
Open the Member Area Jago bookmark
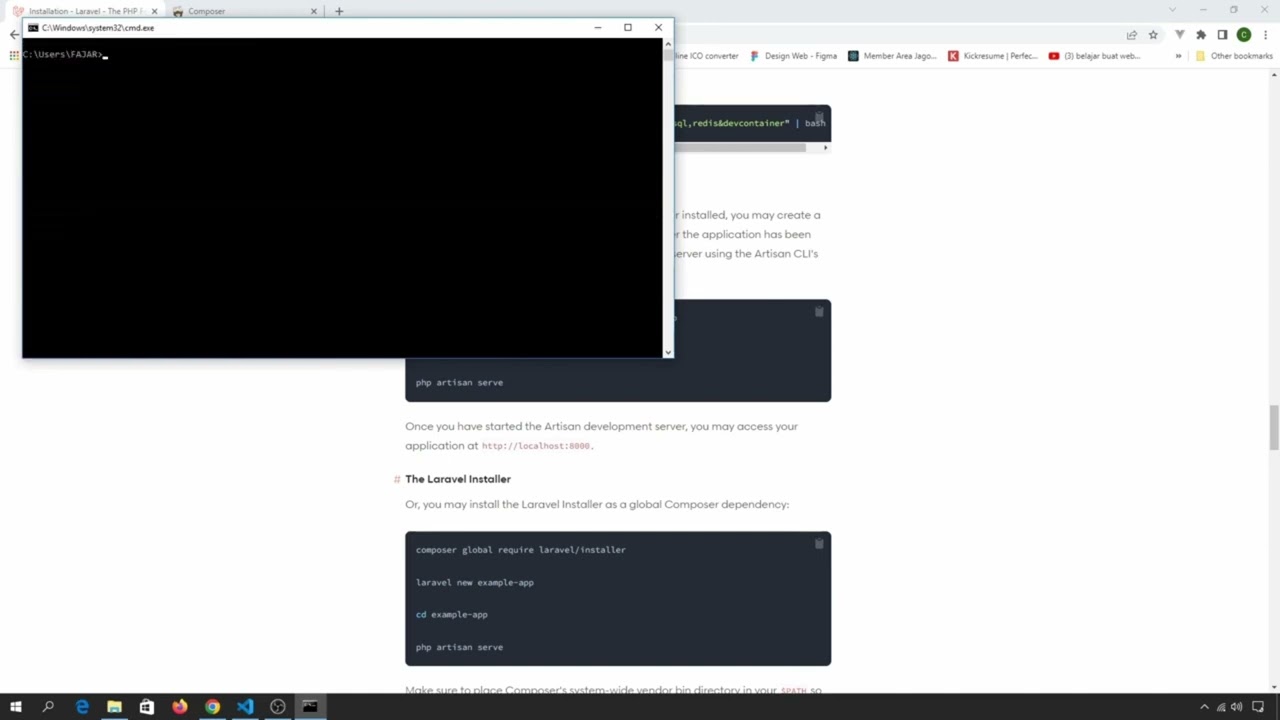coord(892,56)
